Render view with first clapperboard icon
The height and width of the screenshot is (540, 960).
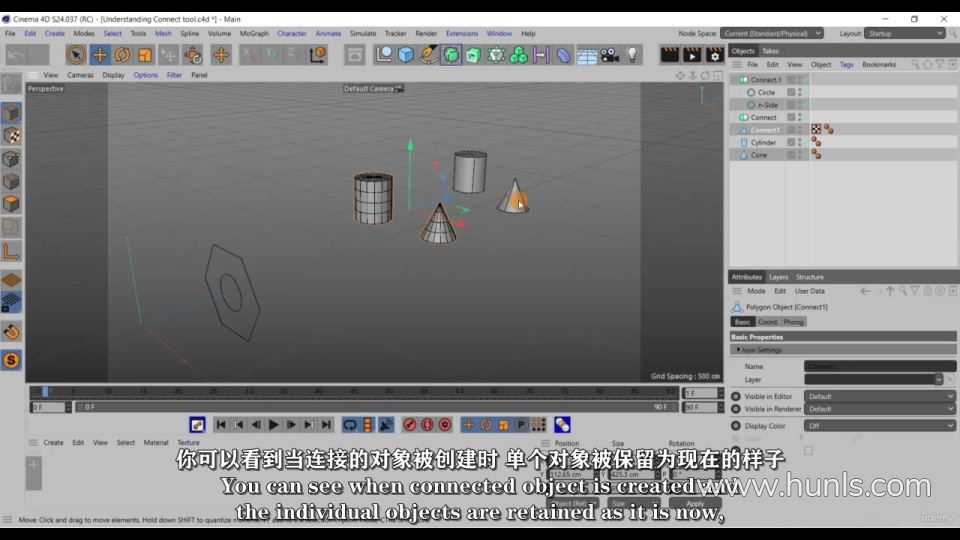[669, 55]
